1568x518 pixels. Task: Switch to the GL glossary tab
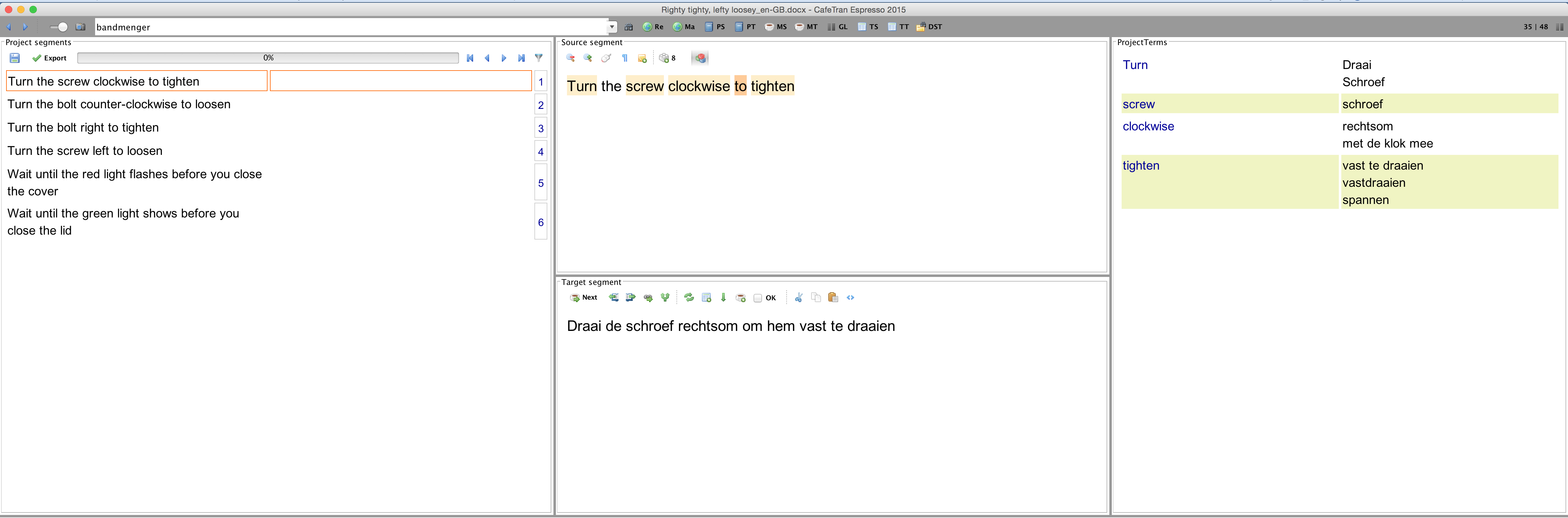pyautogui.click(x=838, y=27)
